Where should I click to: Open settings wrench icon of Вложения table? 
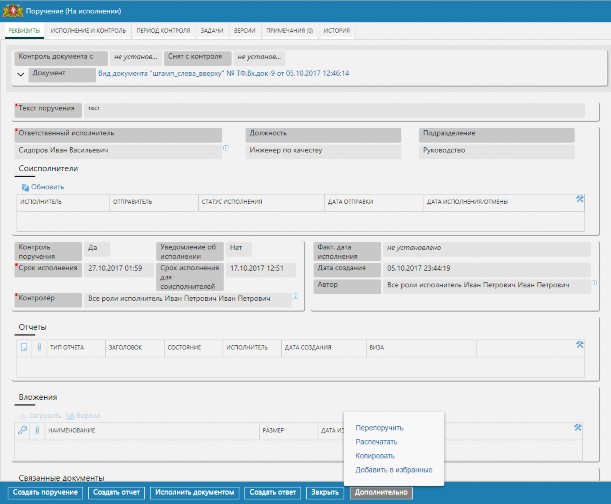tap(577, 427)
